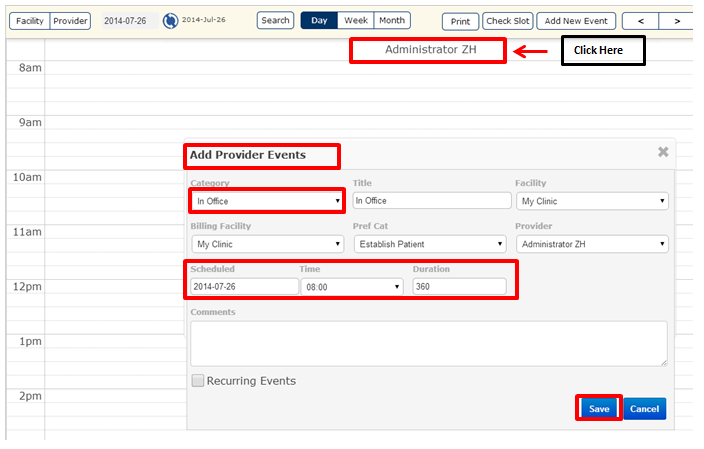Switch to Month view
704x449 pixels.
coord(393,20)
